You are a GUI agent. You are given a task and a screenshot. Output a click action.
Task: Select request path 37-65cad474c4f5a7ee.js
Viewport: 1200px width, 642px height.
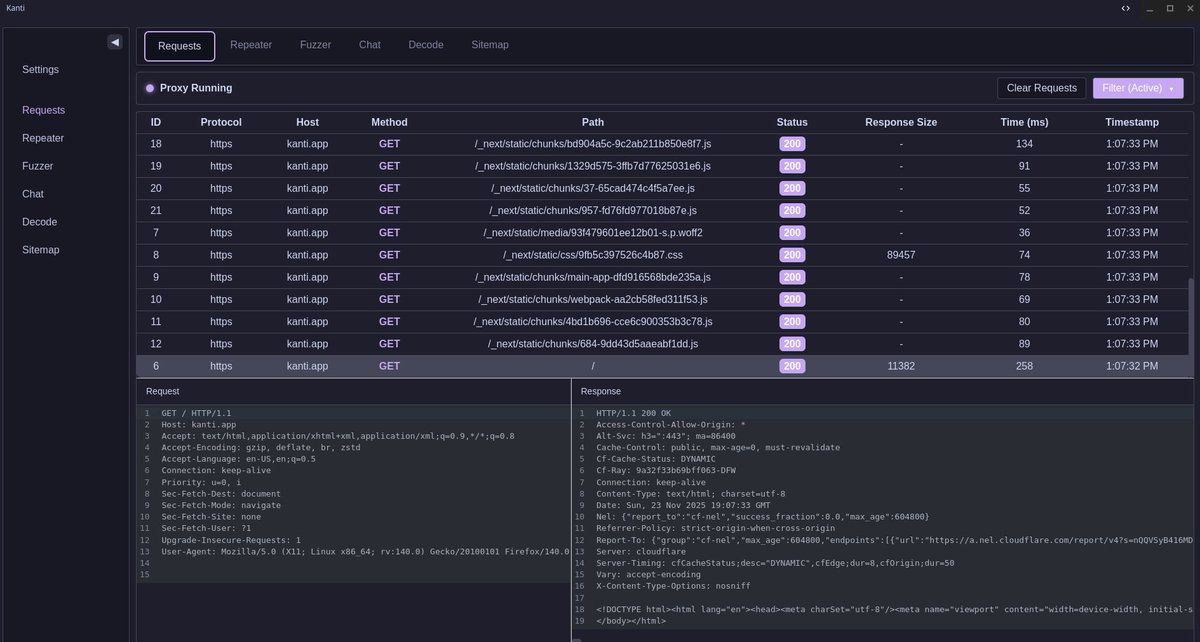pos(593,188)
